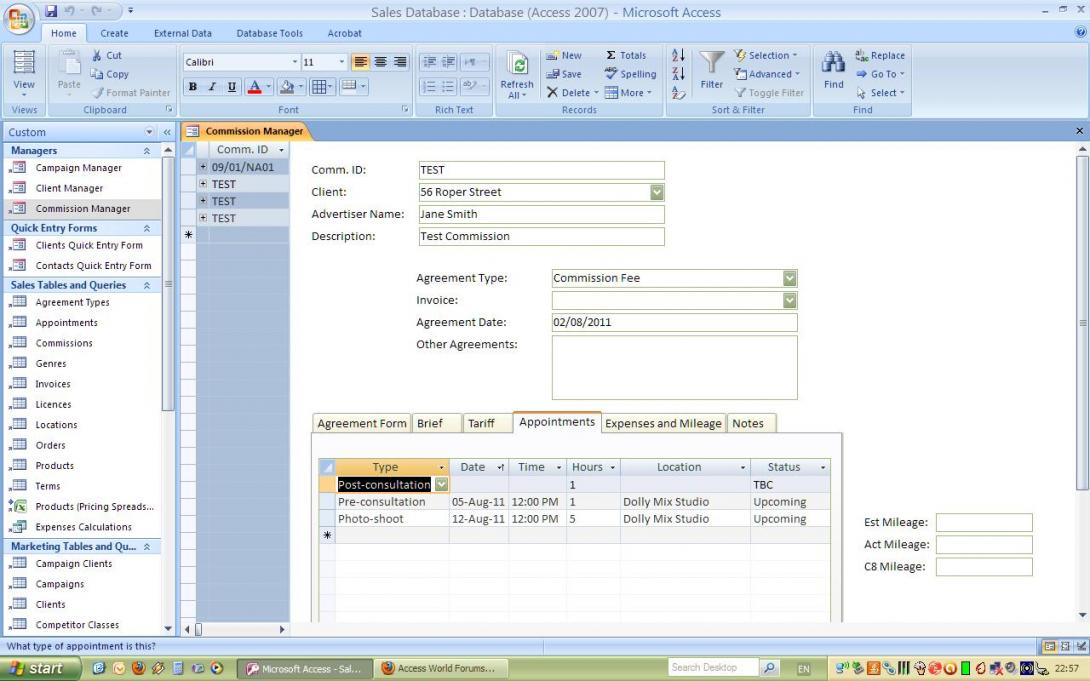Image resolution: width=1090 pixels, height=681 pixels.
Task: Collapse the Managers group
Action: 147,151
